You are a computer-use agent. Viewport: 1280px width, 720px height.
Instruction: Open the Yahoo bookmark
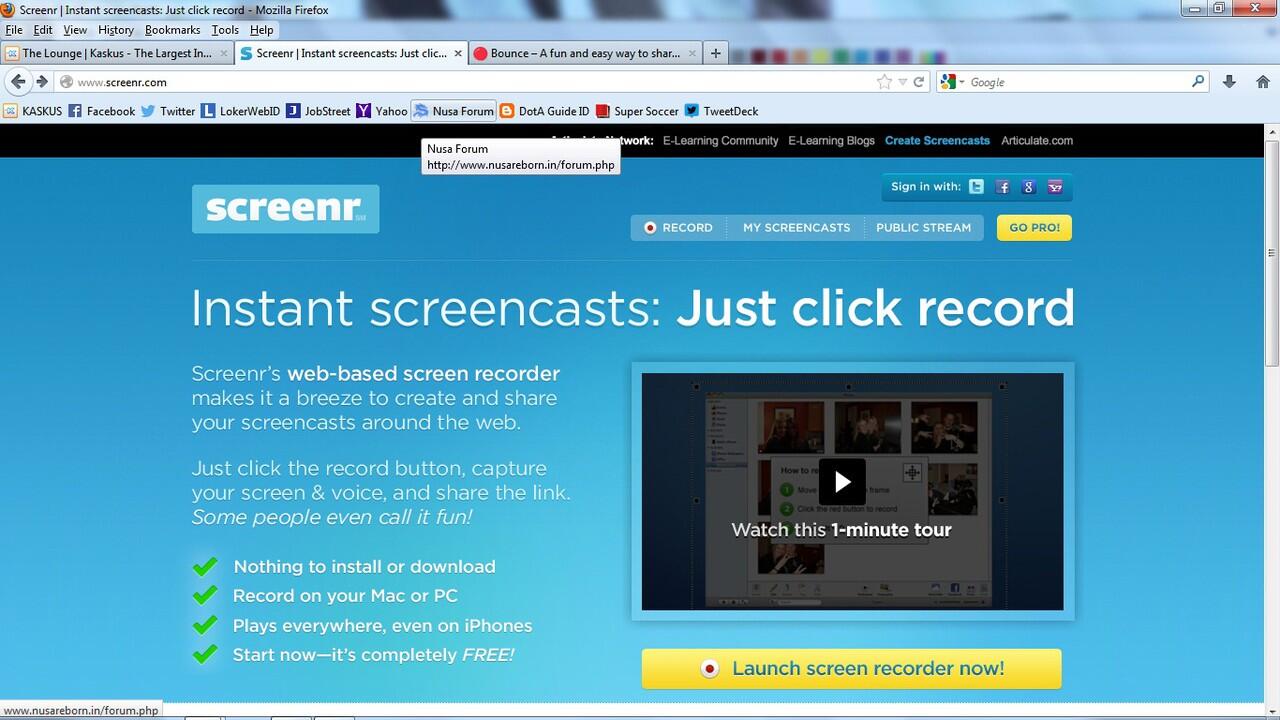pyautogui.click(x=382, y=111)
